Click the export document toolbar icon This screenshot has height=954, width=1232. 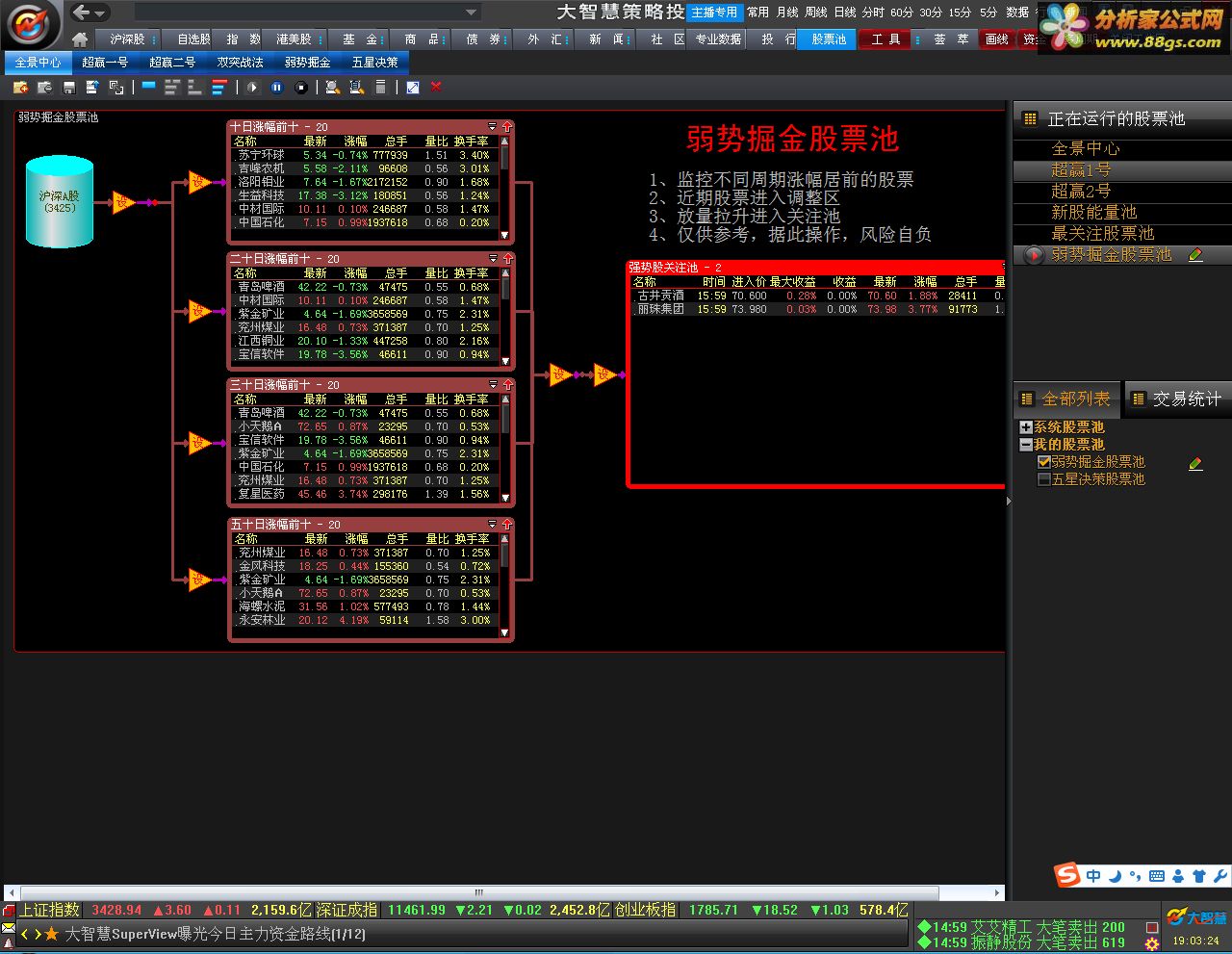pos(92,88)
